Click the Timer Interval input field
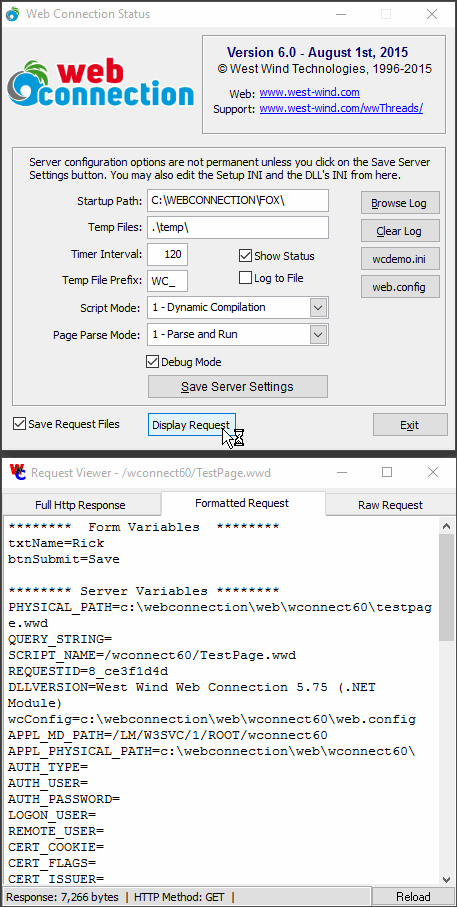457x907 pixels. pyautogui.click(x=168, y=255)
